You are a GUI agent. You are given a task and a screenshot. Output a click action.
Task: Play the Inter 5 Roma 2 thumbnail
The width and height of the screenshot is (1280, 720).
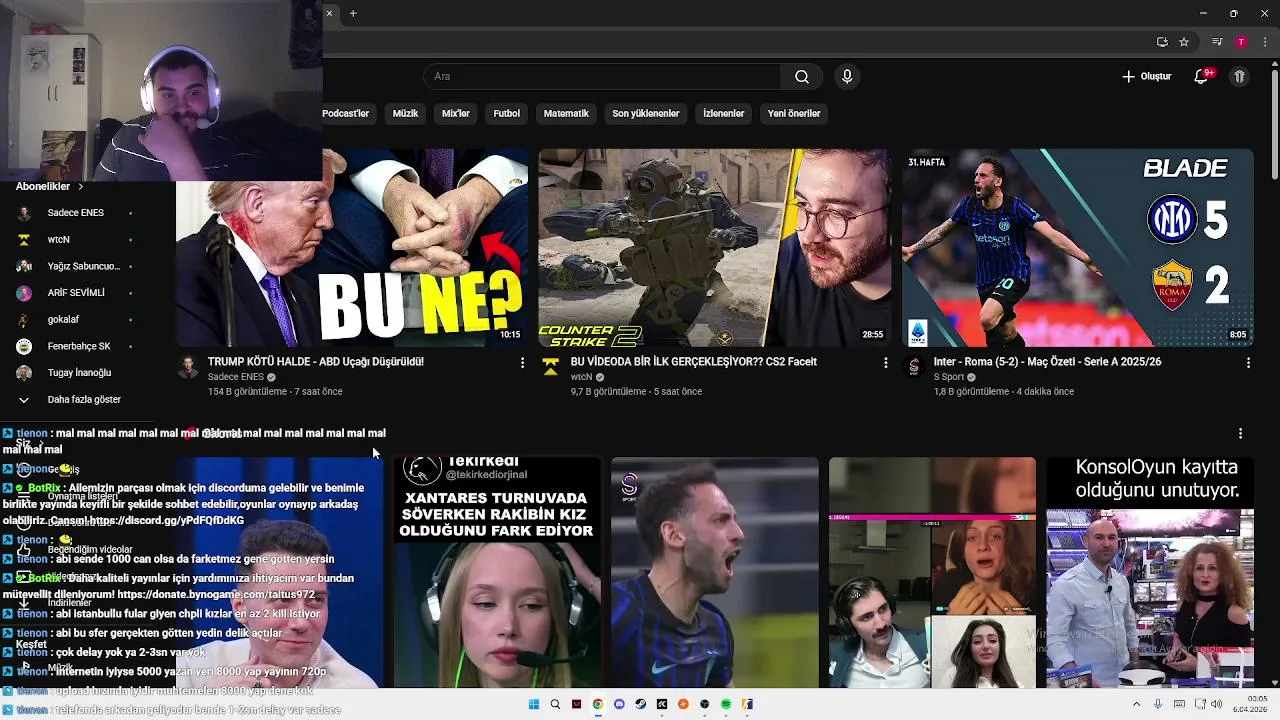point(1077,248)
